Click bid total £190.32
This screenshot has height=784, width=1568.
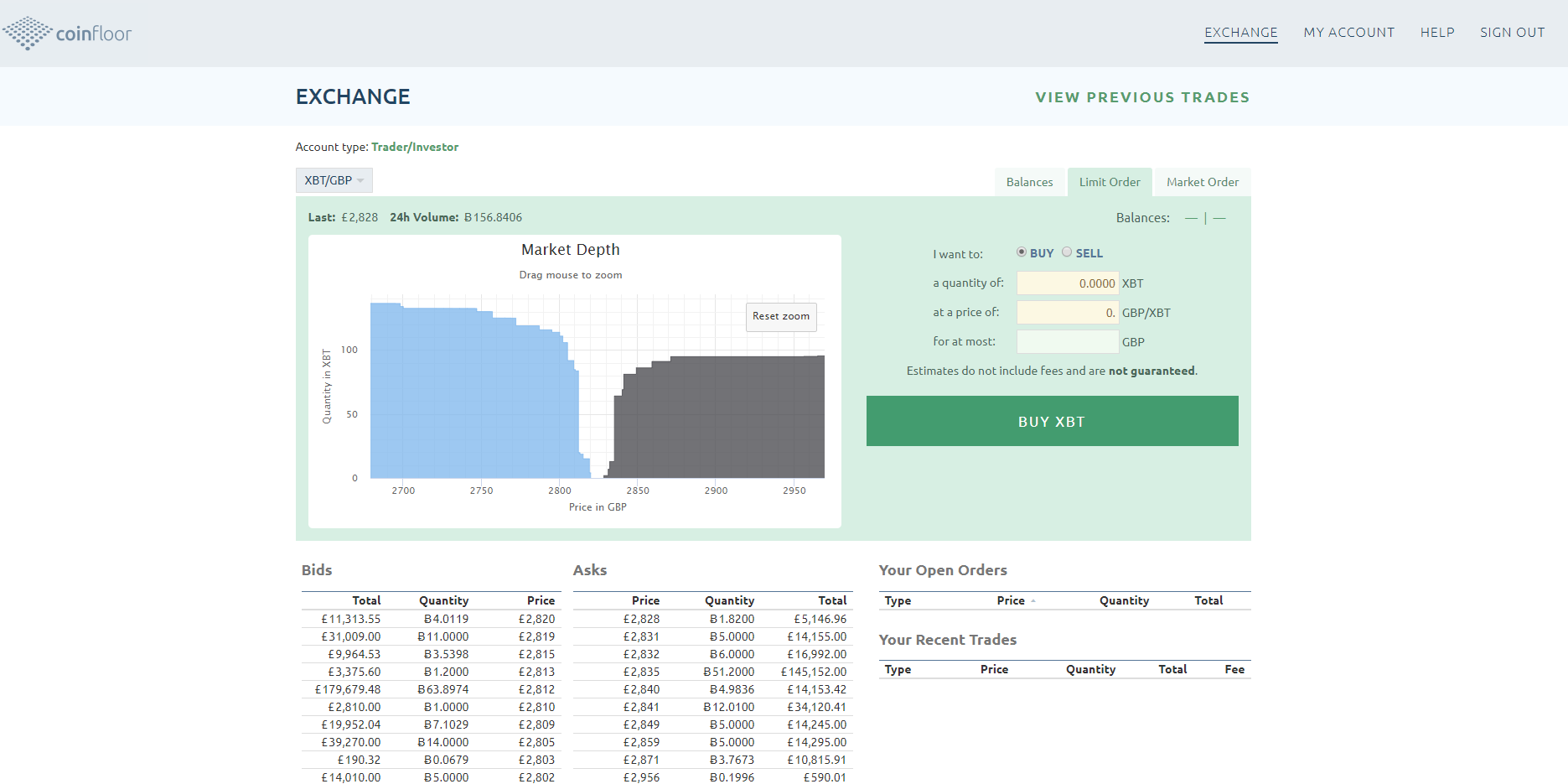pyautogui.click(x=359, y=760)
